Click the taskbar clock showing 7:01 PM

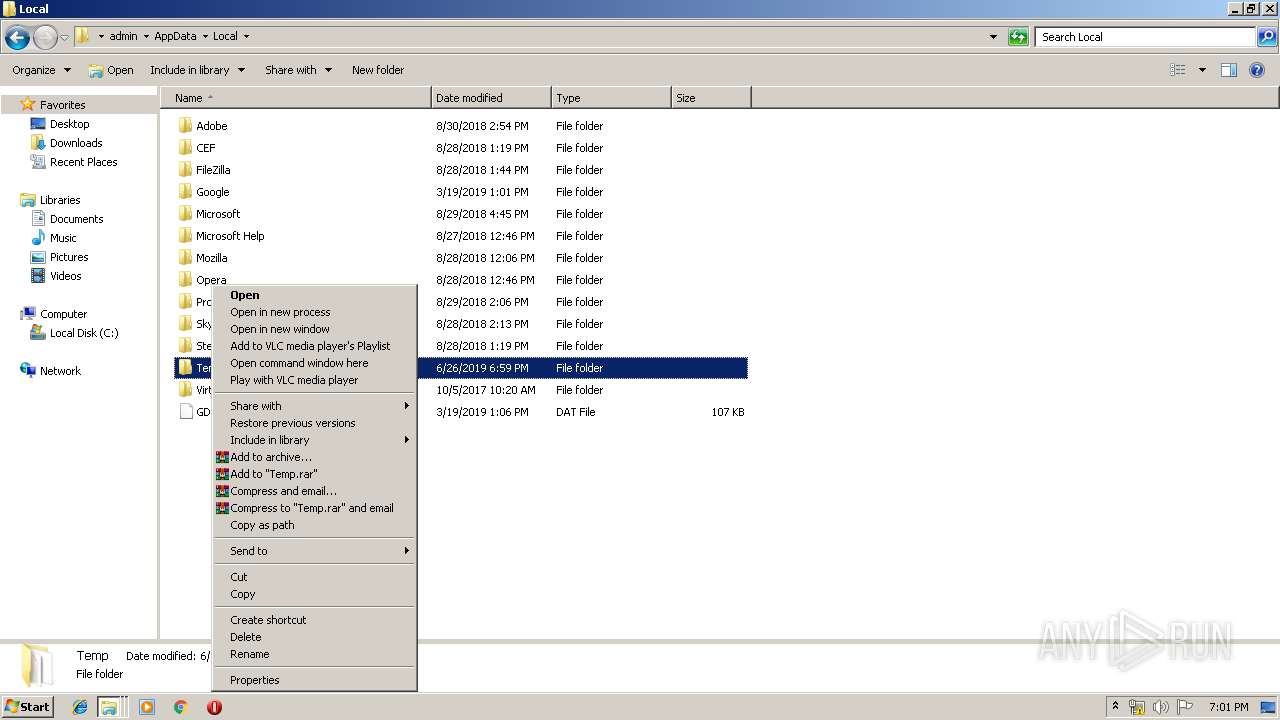tap(1228, 707)
